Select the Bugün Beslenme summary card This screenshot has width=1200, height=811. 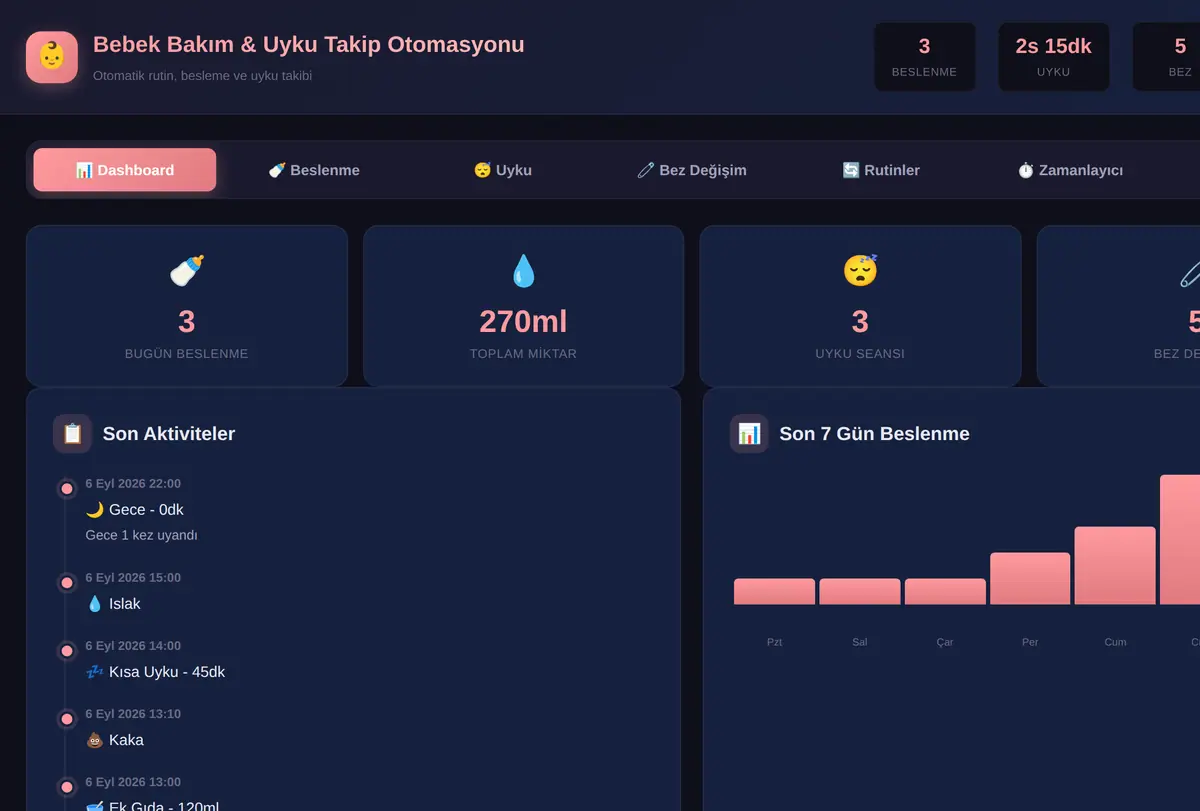coord(187,306)
